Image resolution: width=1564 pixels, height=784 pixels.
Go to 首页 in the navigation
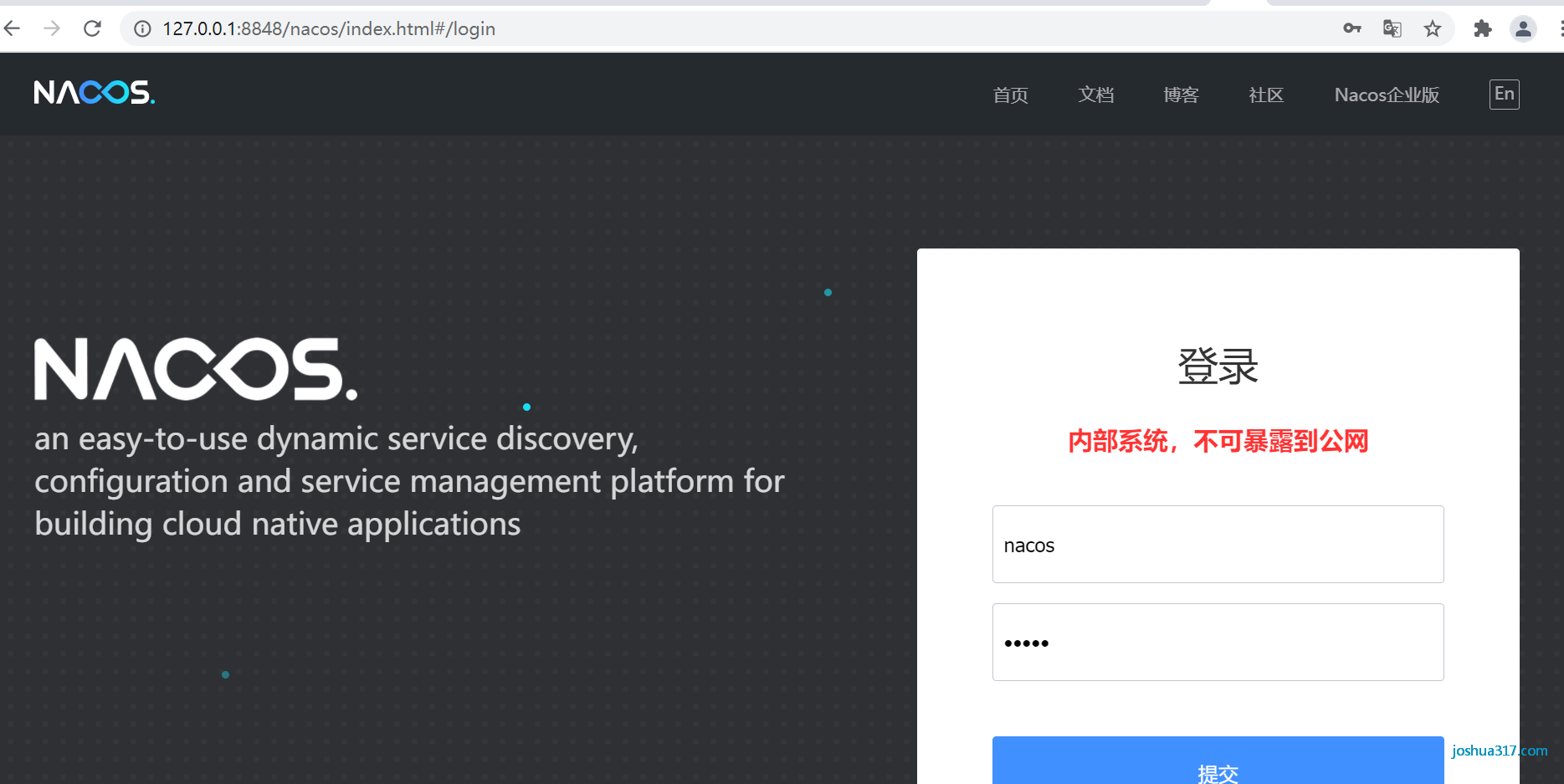pos(1010,95)
